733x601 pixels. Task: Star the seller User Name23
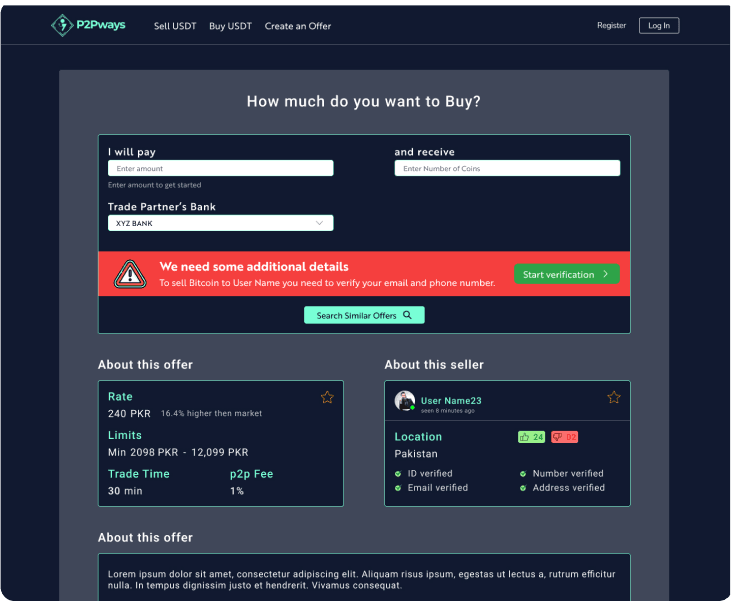[x=614, y=397]
